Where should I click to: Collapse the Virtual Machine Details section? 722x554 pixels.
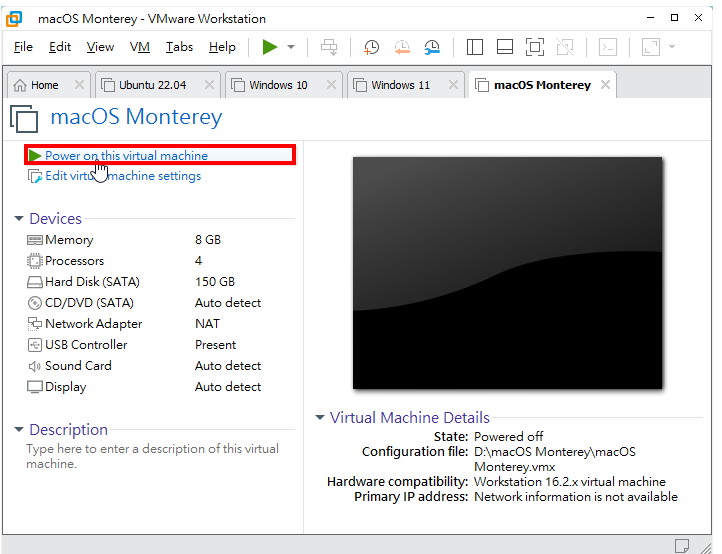click(320, 417)
